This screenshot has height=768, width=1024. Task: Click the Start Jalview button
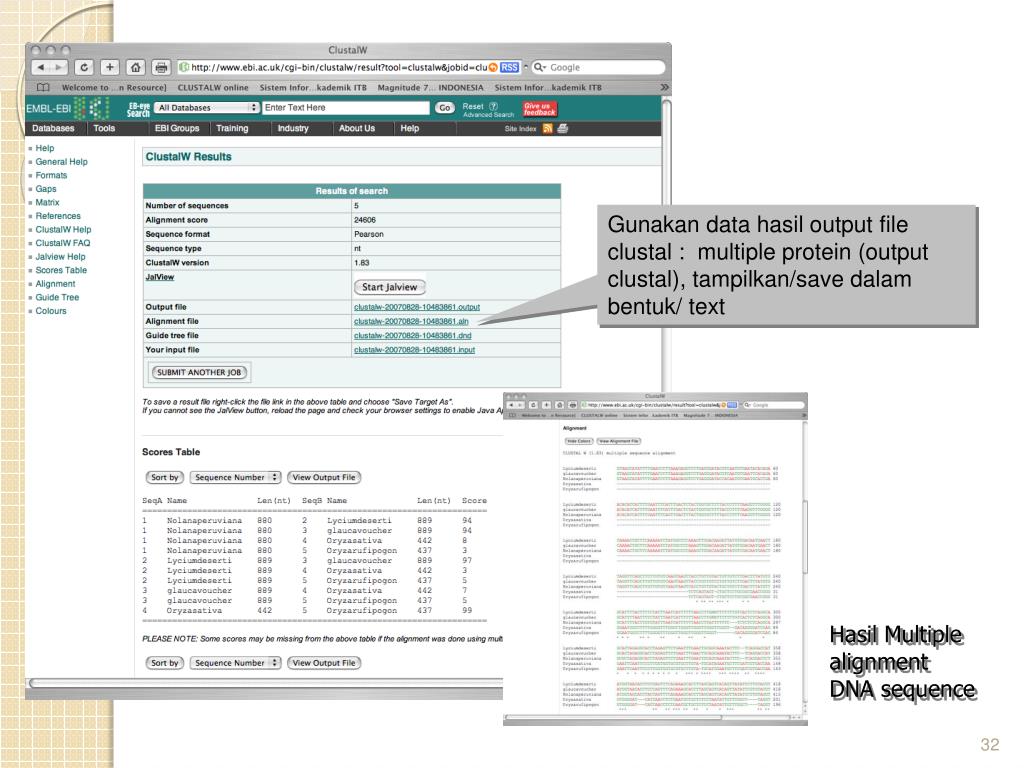point(389,287)
